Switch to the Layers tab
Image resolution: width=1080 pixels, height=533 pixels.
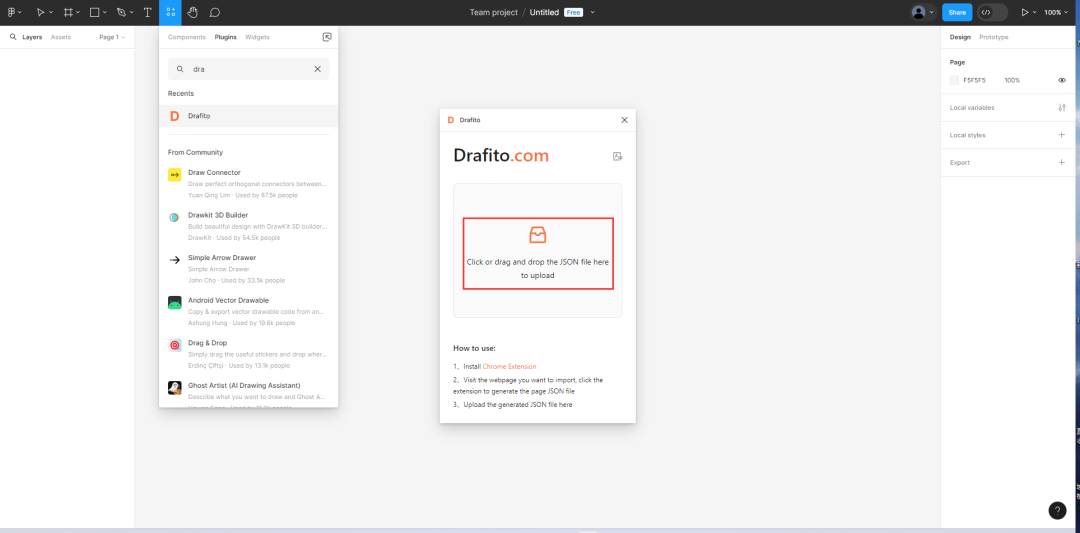(x=32, y=37)
